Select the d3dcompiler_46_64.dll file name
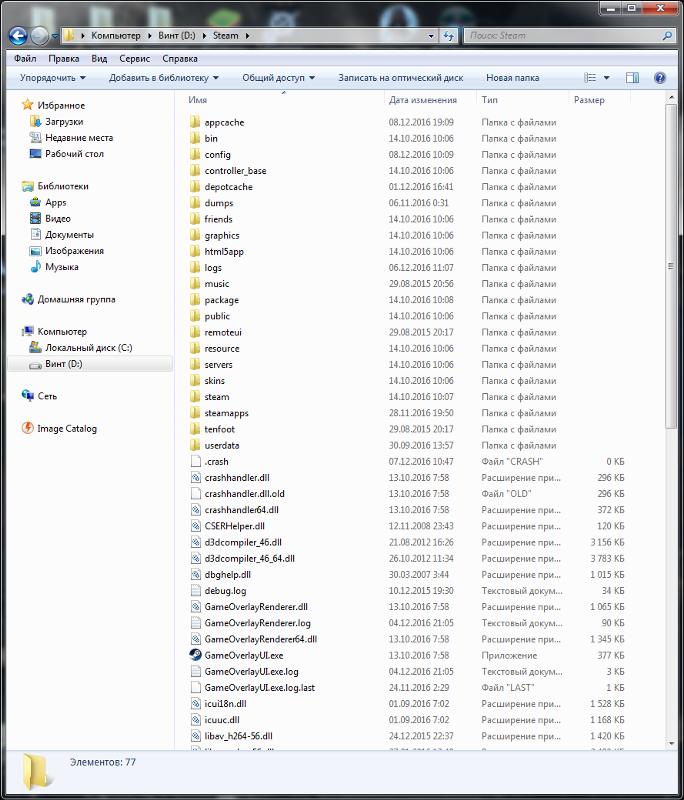The height and width of the screenshot is (800, 684). point(250,558)
